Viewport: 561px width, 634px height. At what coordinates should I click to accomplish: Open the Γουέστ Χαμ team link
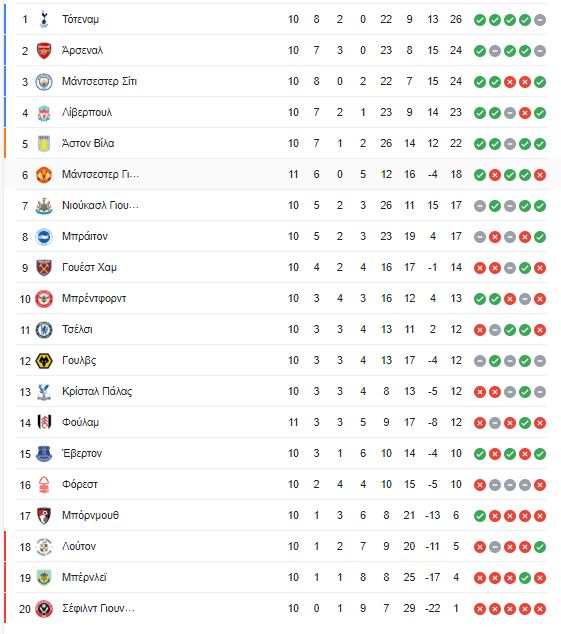click(x=89, y=268)
